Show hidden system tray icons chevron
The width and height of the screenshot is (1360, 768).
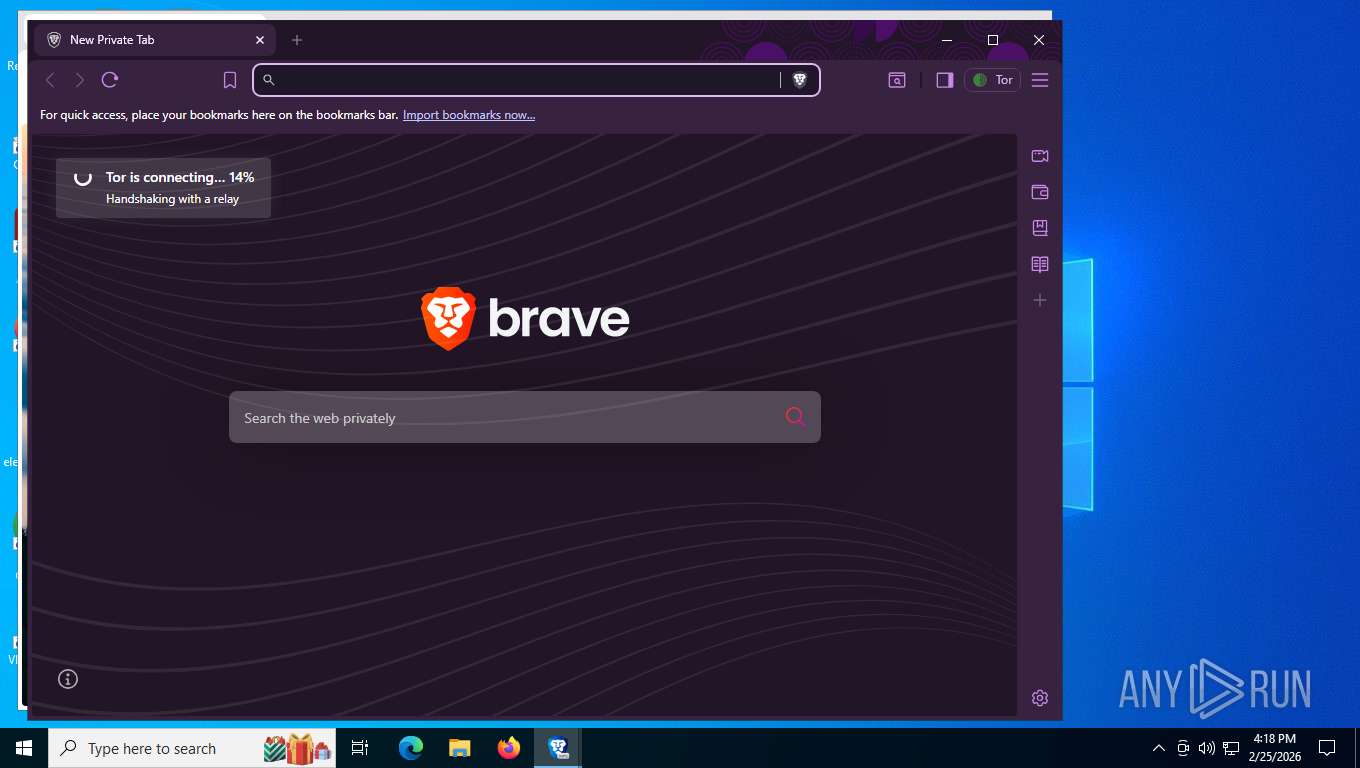tap(1159, 748)
